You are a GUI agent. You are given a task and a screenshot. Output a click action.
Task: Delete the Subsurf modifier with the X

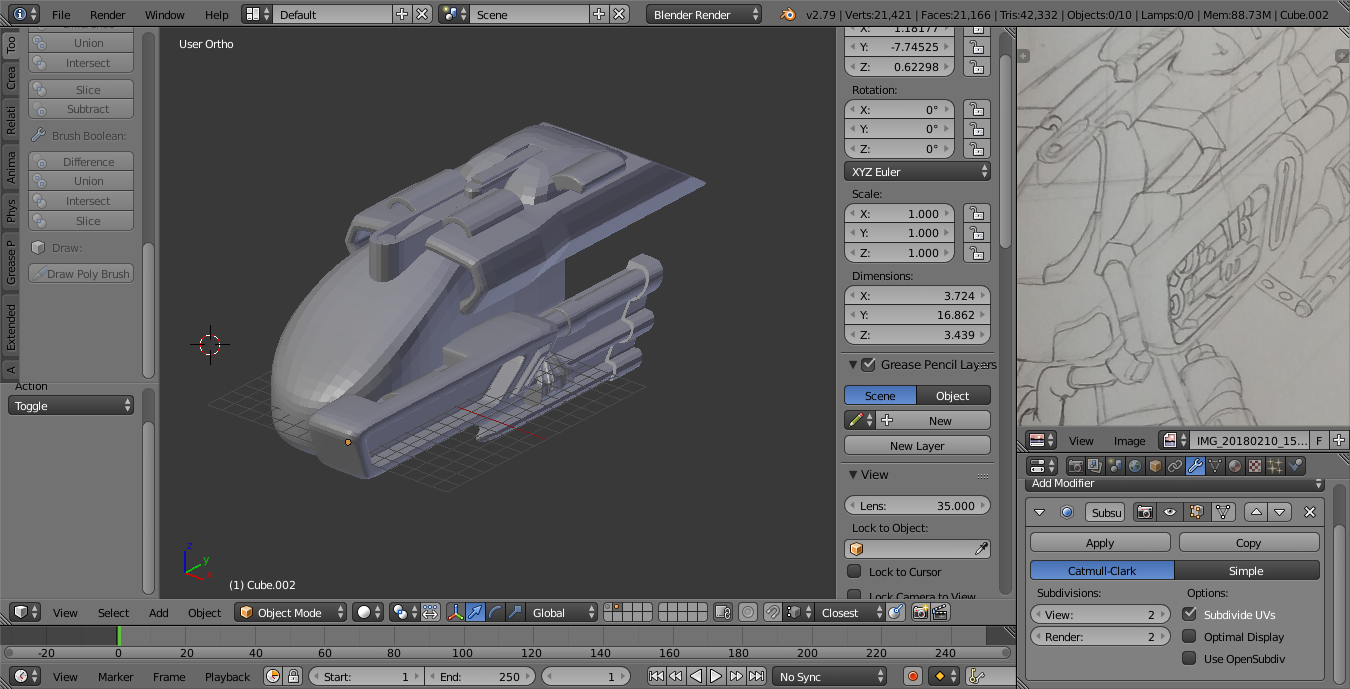pyautogui.click(x=1310, y=512)
